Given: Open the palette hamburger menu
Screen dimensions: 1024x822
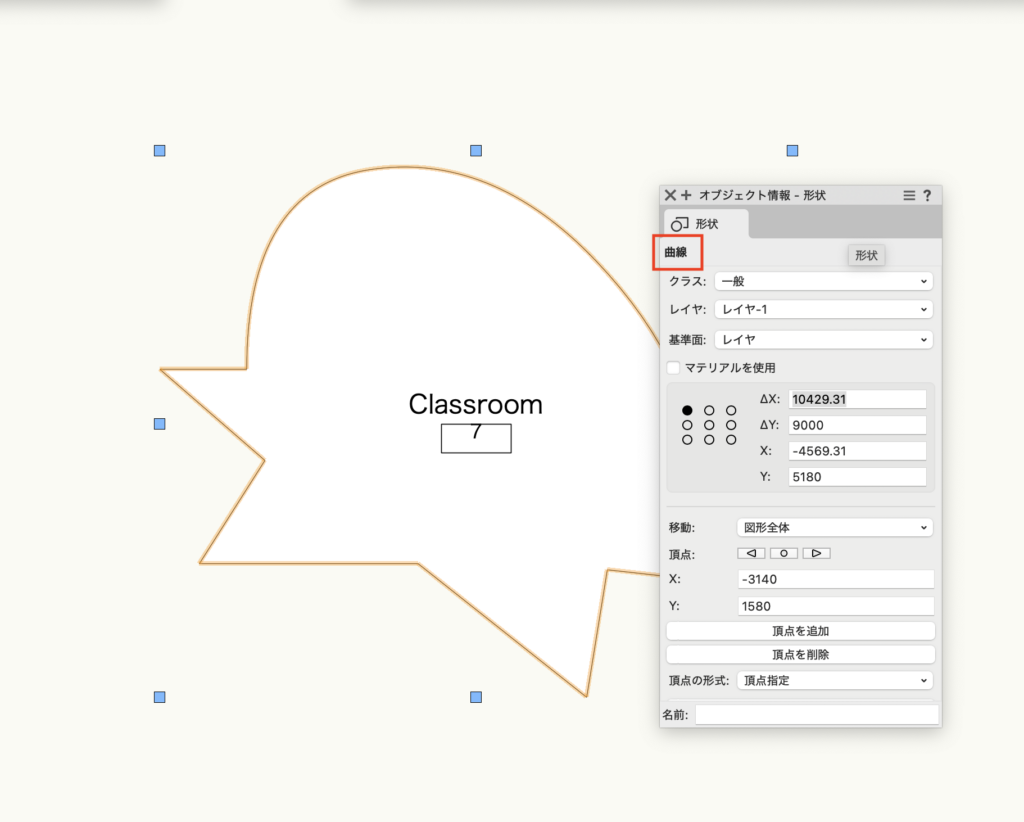Looking at the screenshot, I should (x=909, y=196).
